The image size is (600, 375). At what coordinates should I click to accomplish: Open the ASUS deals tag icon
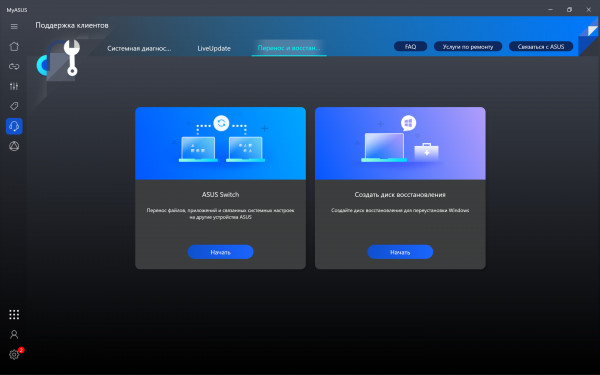pos(14,106)
